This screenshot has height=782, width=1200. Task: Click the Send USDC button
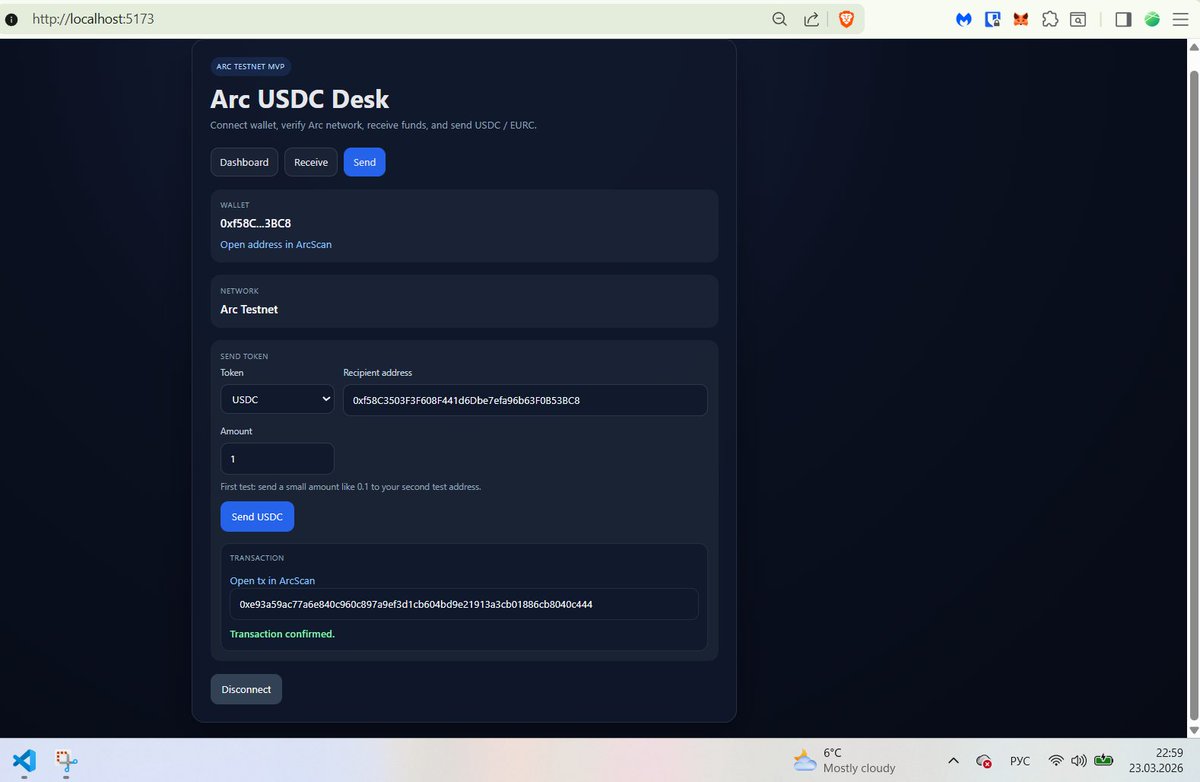pyautogui.click(x=257, y=517)
